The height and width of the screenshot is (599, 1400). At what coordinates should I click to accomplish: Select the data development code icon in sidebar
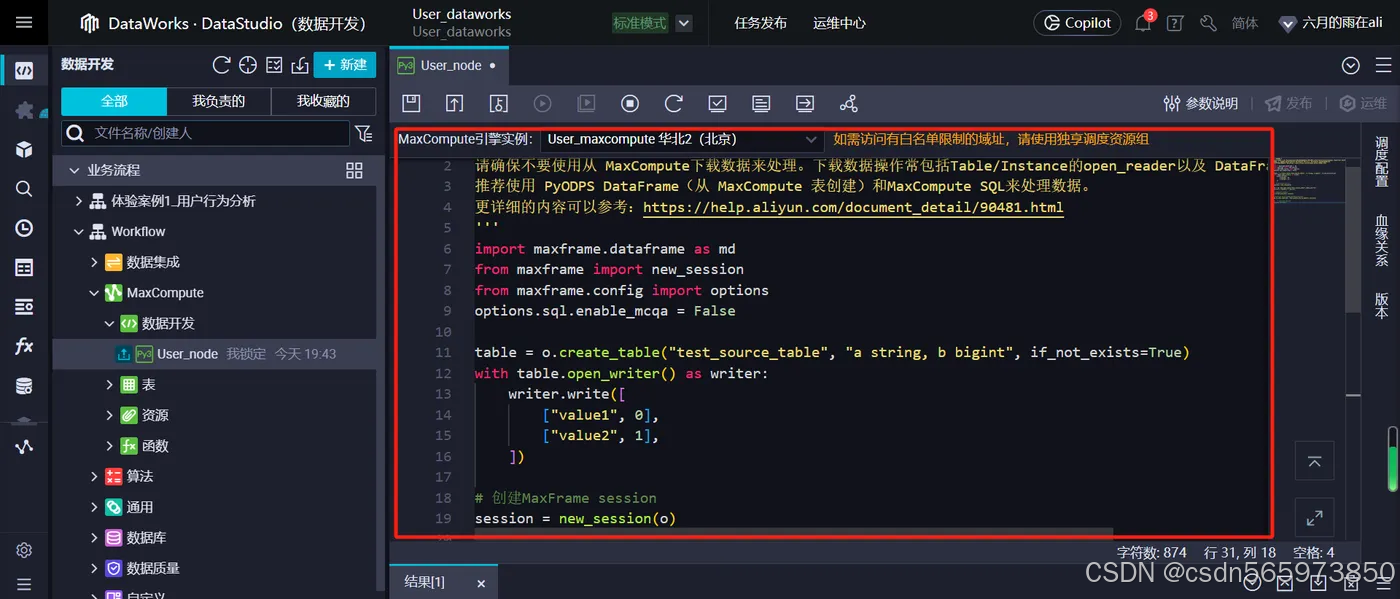point(24,70)
